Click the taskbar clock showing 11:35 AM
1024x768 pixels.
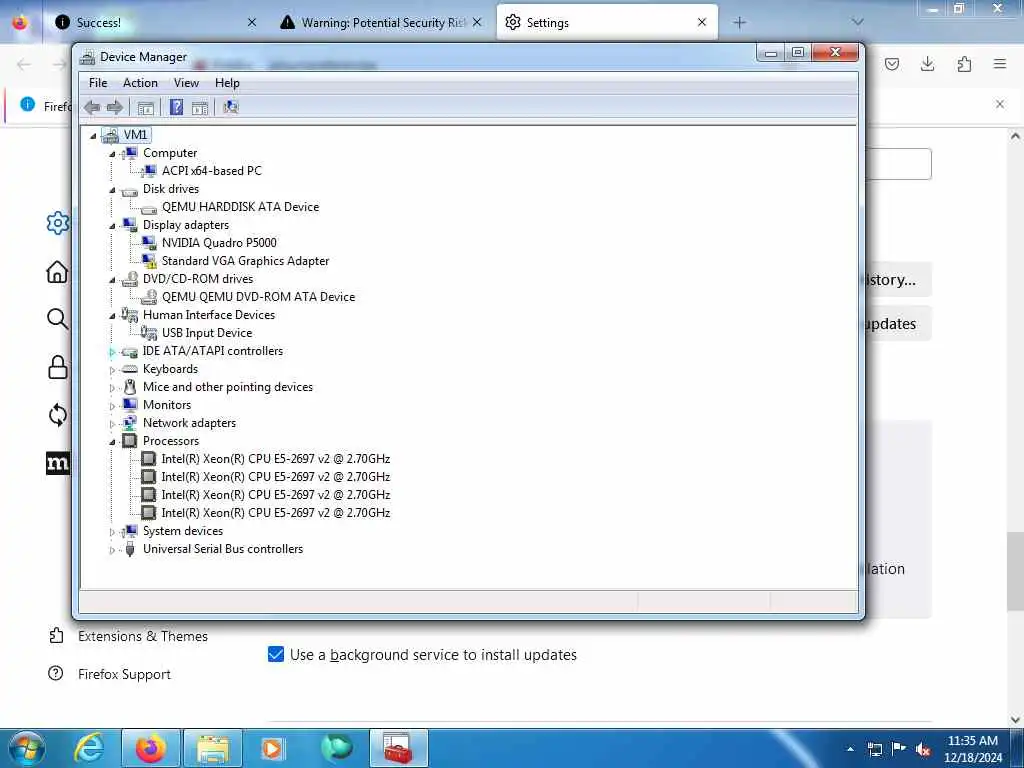973,749
